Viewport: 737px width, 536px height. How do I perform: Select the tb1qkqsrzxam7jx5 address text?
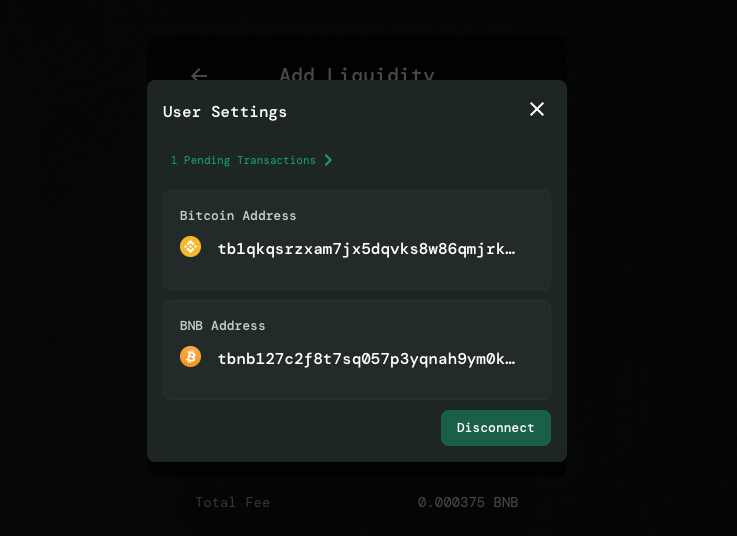366,249
